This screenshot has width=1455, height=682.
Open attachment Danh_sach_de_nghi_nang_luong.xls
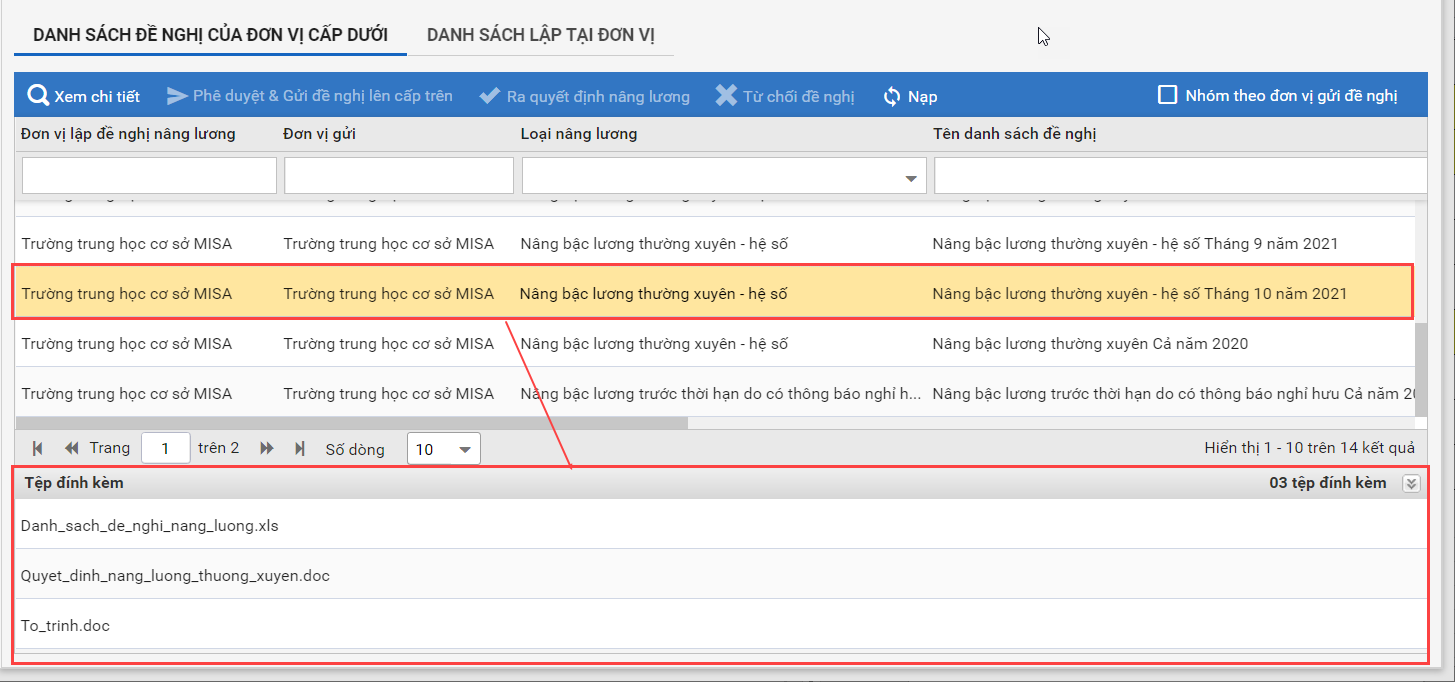(150, 525)
